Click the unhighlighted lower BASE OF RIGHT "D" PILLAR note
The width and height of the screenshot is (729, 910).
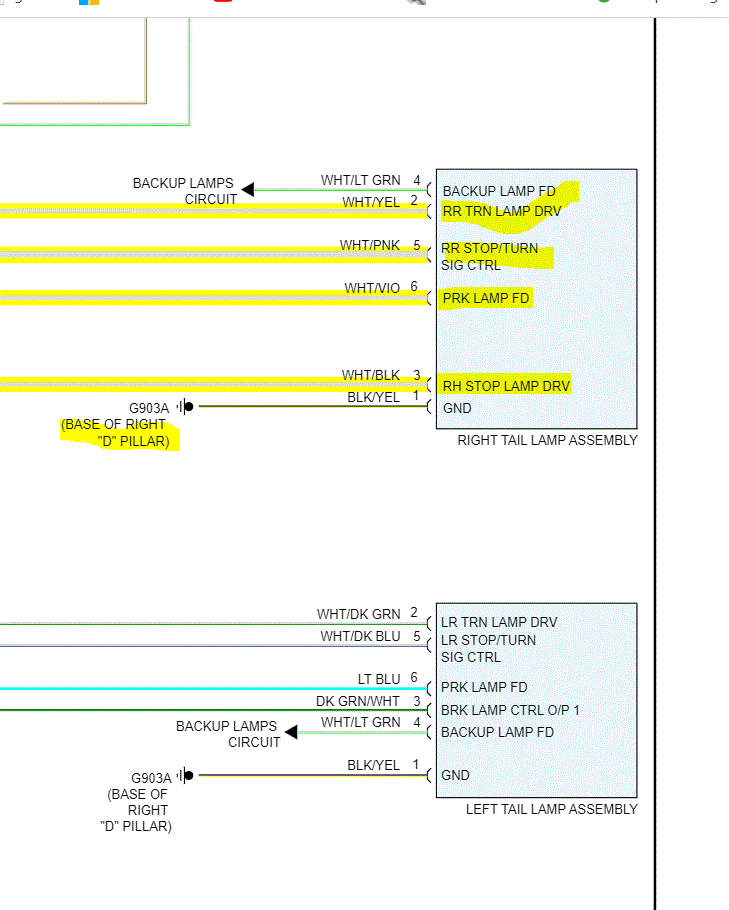(136, 810)
